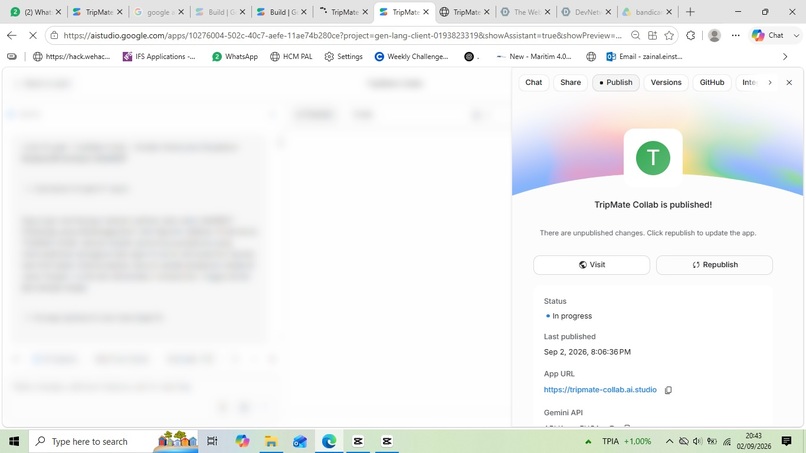Open the tripmate-collab.ai.studio link
Image resolution: width=806 pixels, height=453 pixels.
[600, 390]
